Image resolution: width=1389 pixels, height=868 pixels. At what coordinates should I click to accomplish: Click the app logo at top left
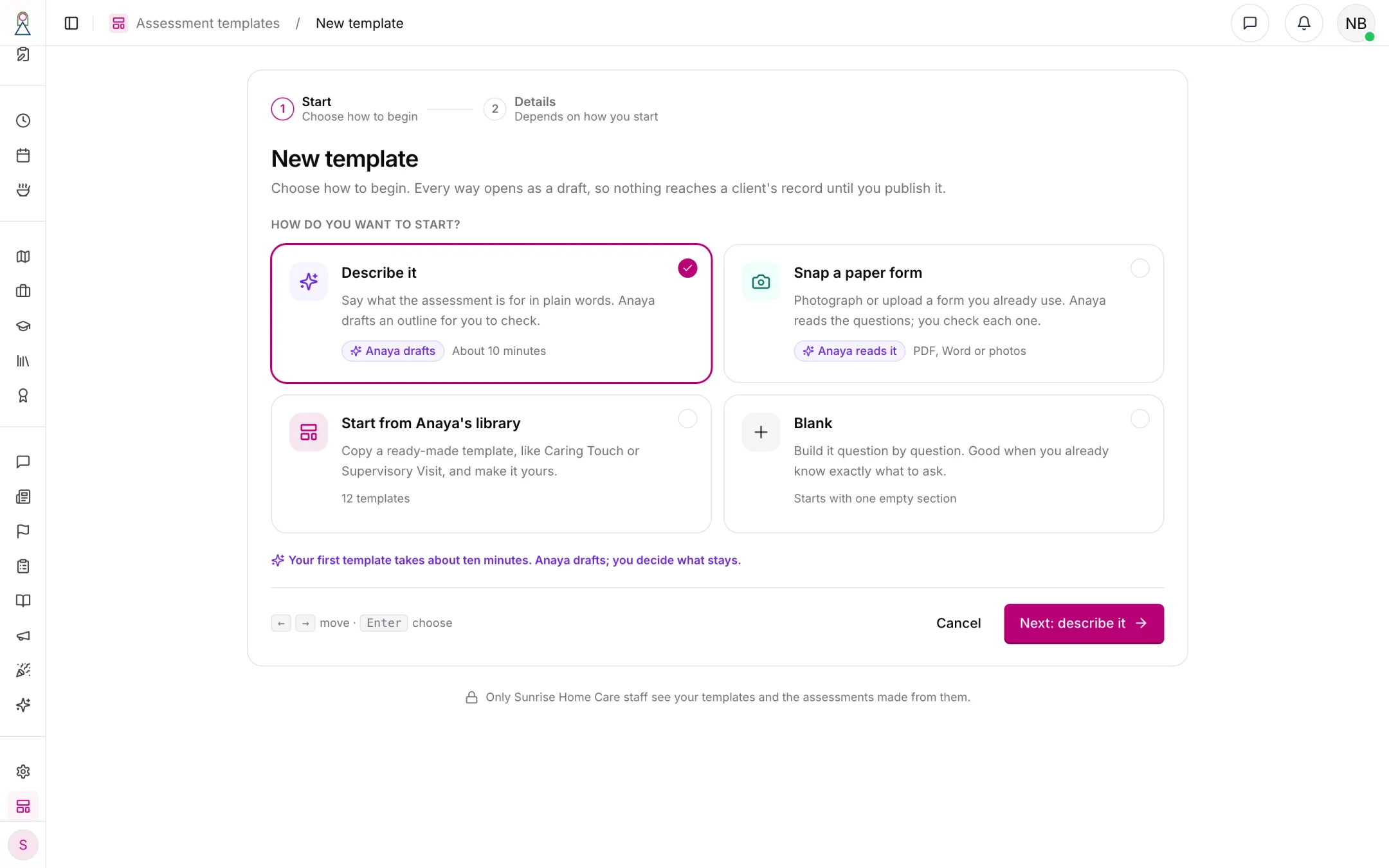coord(23,23)
